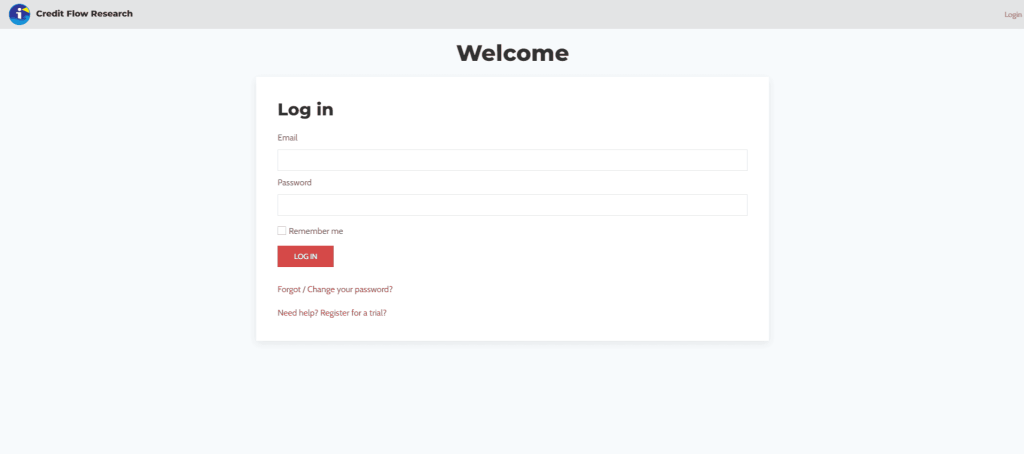Viewport: 1024px width, 454px height.
Task: Click the page background below login card
Action: coord(512,400)
